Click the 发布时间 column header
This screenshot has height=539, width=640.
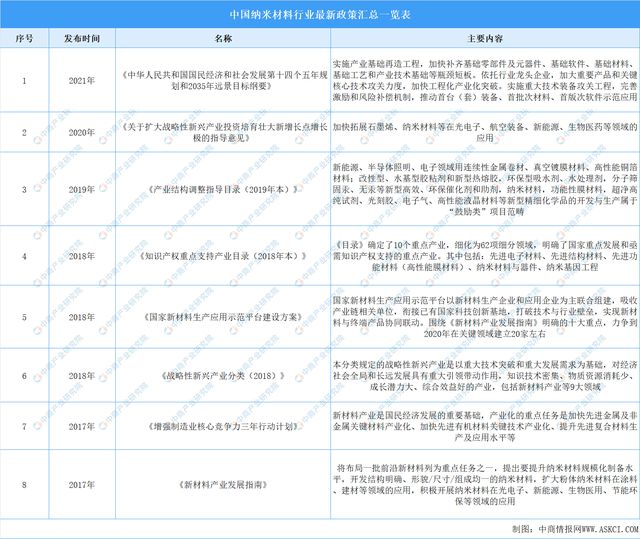coord(82,39)
